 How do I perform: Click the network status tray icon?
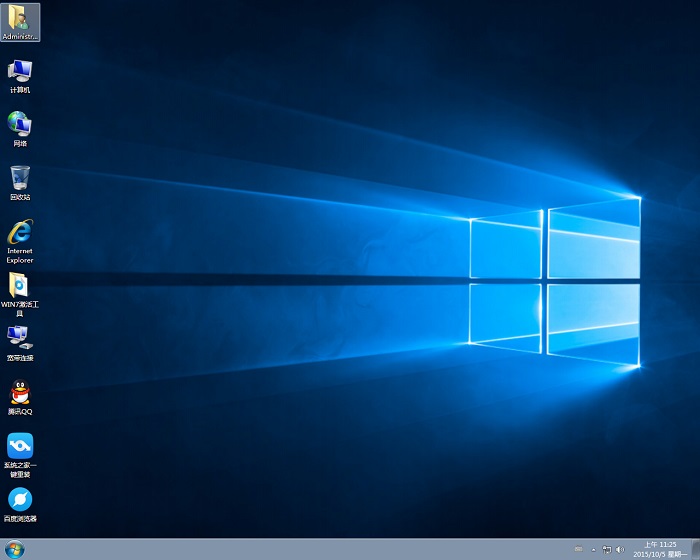click(x=606, y=550)
